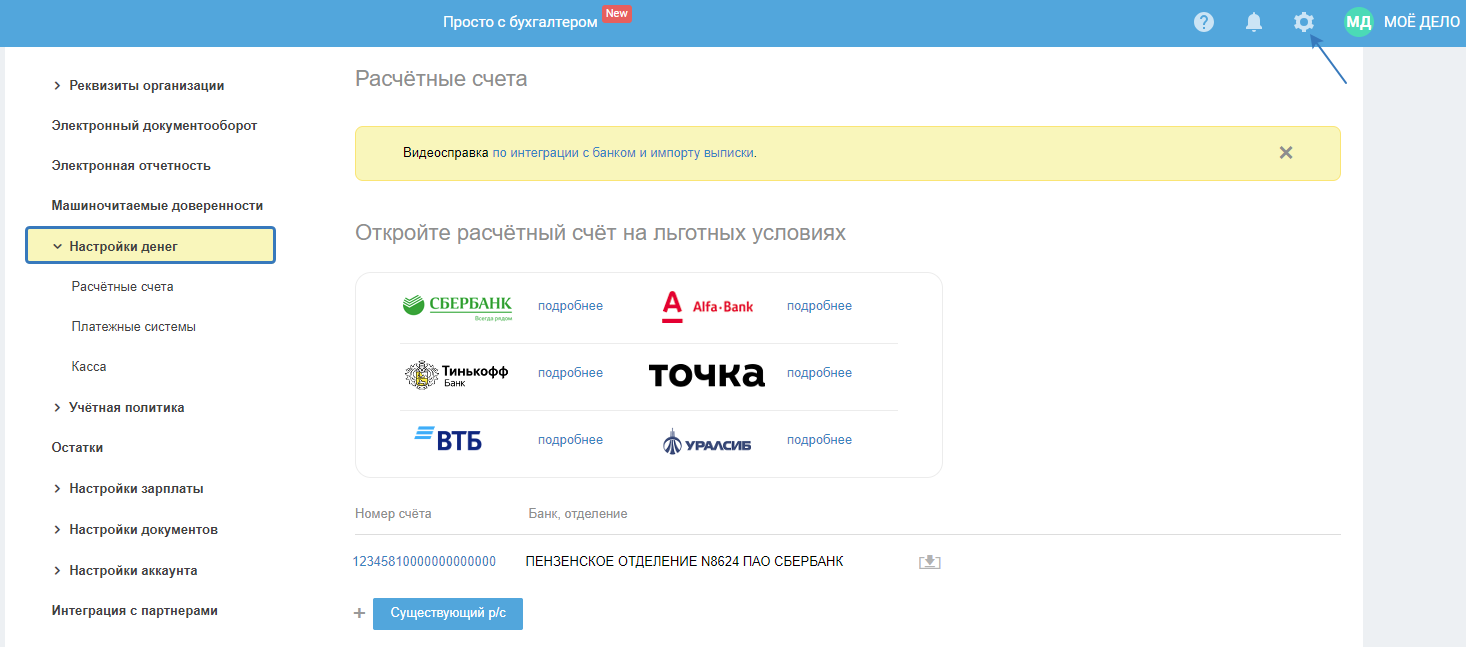Screen dimensions: 1466x647
Task: Open the settings gear icon
Action: pyautogui.click(x=1303, y=22)
